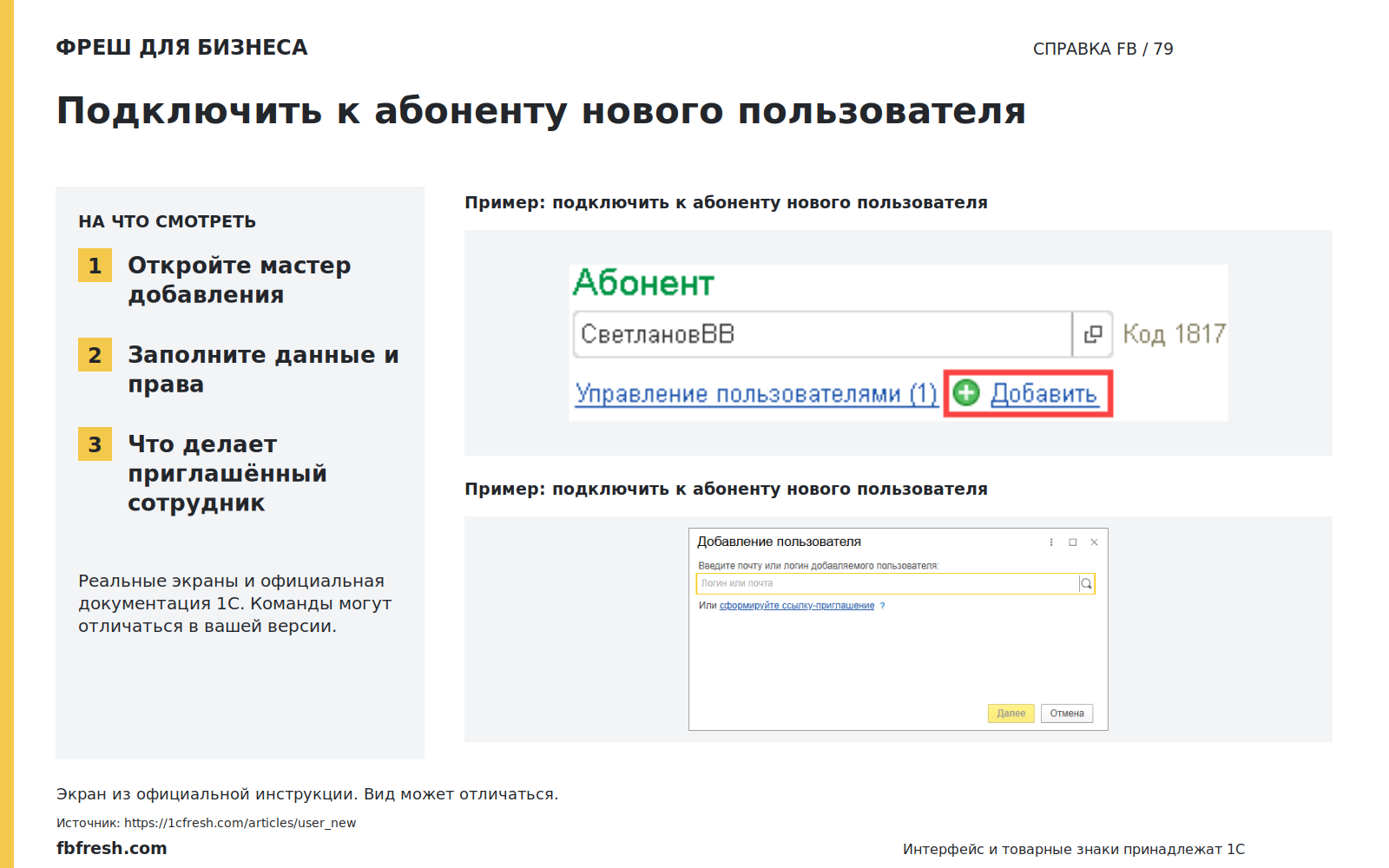Click the green plus icon before Добавить
The height and width of the screenshot is (868, 1389).
[966, 393]
